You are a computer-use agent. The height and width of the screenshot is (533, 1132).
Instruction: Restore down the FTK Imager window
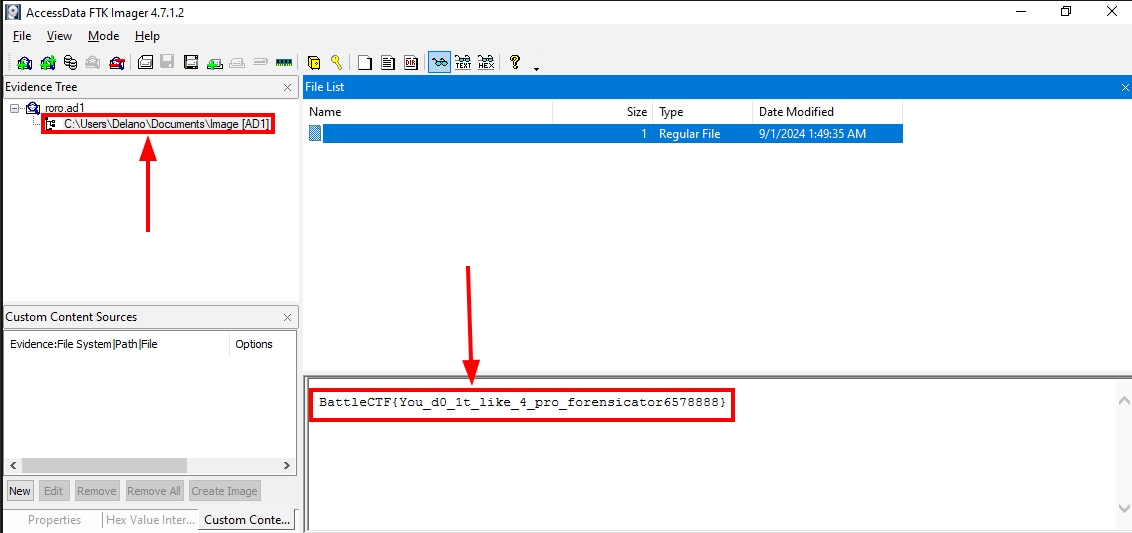1066,12
